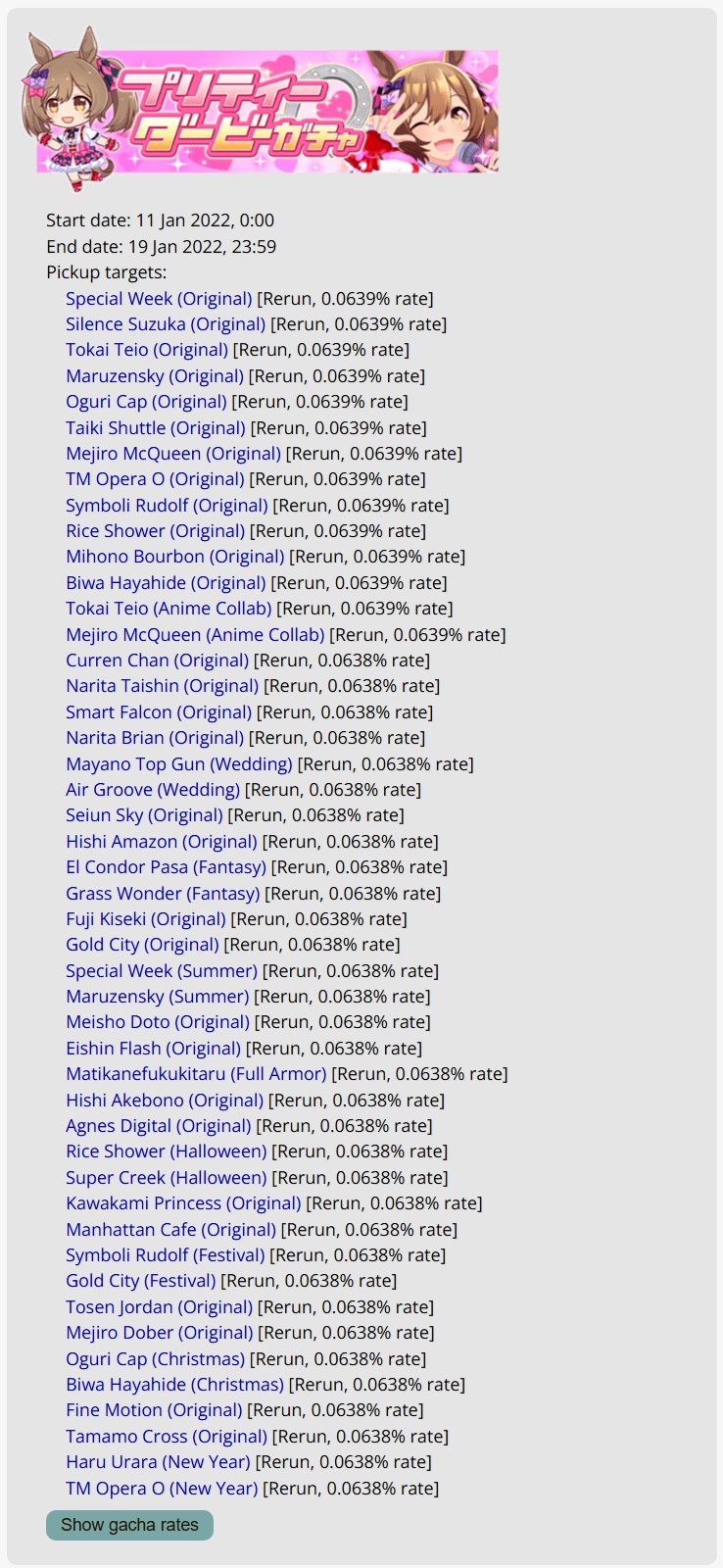Image resolution: width=723 pixels, height=1568 pixels.
Task: Open Fine Motion (Original) link
Action: 154,1410
